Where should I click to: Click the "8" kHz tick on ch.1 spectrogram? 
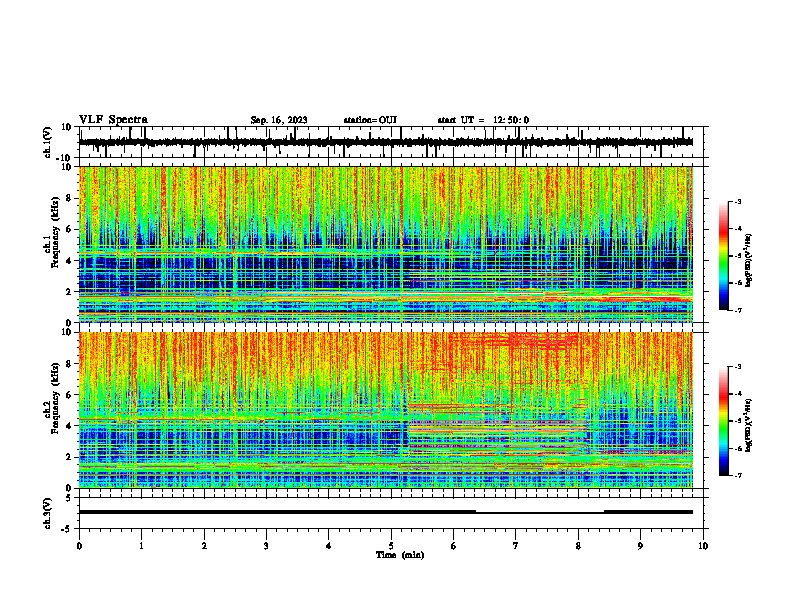point(70,198)
